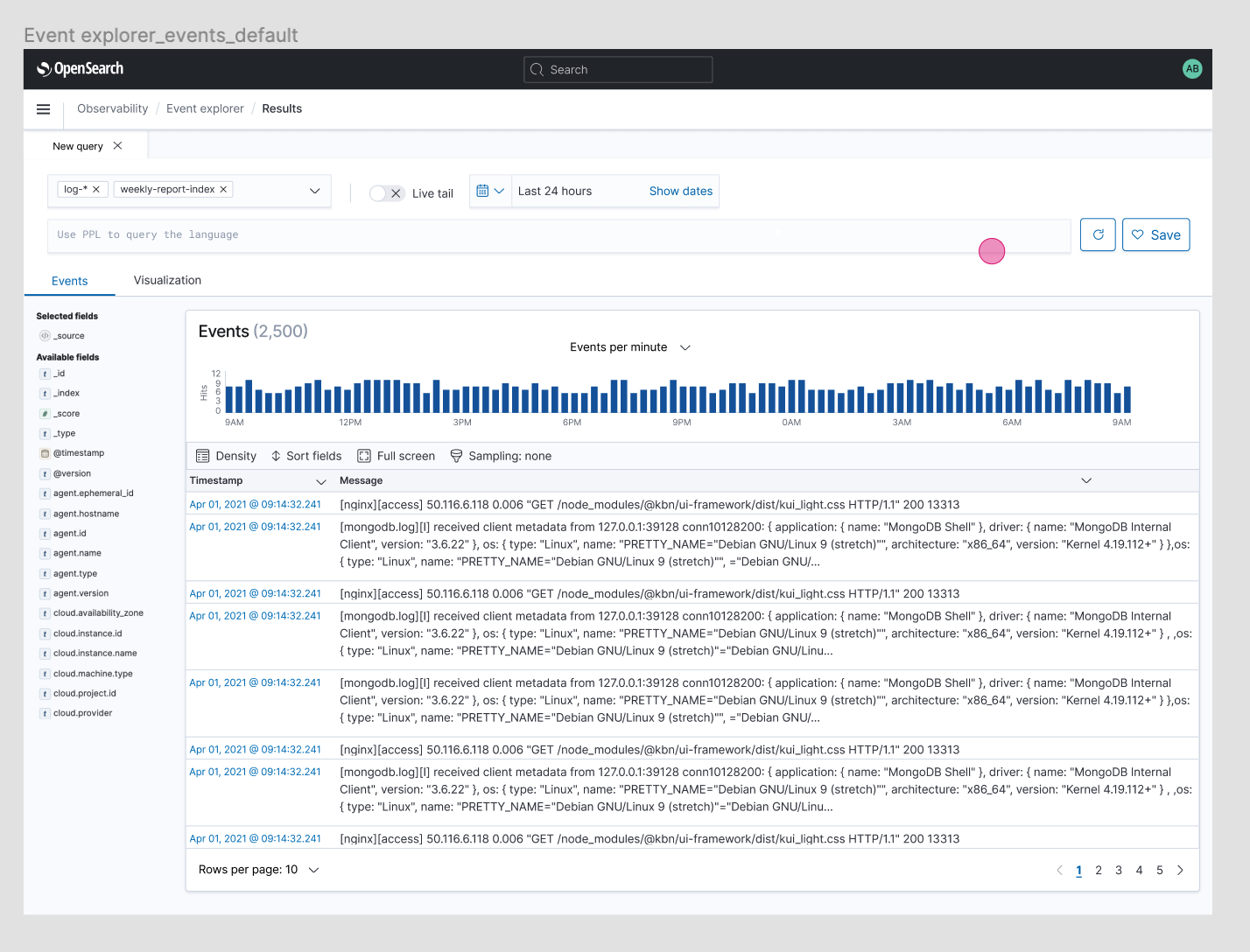Go to previous results page
The image size is (1250, 952).
1059,870
